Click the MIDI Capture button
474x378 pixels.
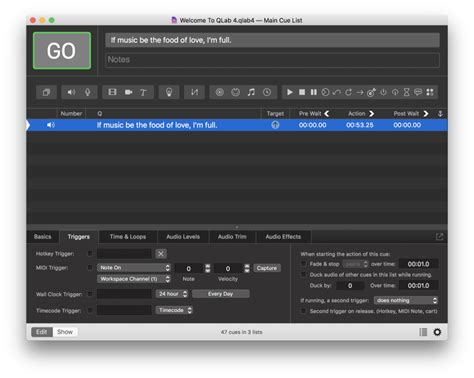click(x=267, y=268)
